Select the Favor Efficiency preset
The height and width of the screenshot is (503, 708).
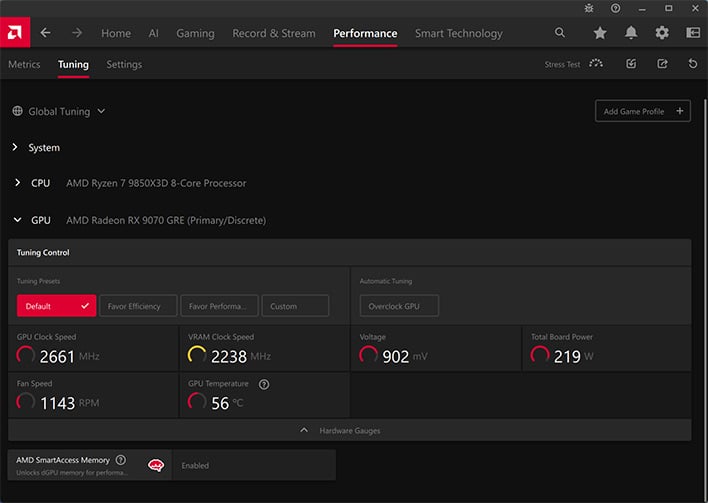coord(138,306)
